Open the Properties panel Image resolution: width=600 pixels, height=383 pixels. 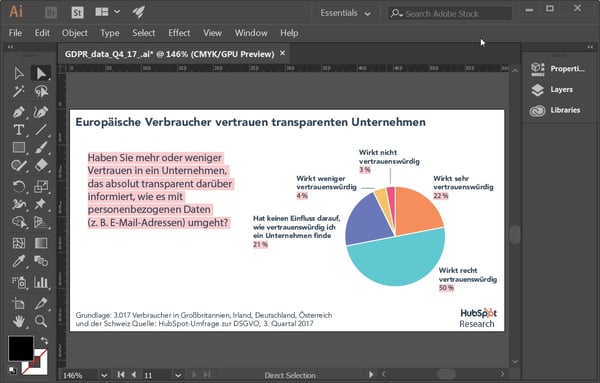click(558, 68)
